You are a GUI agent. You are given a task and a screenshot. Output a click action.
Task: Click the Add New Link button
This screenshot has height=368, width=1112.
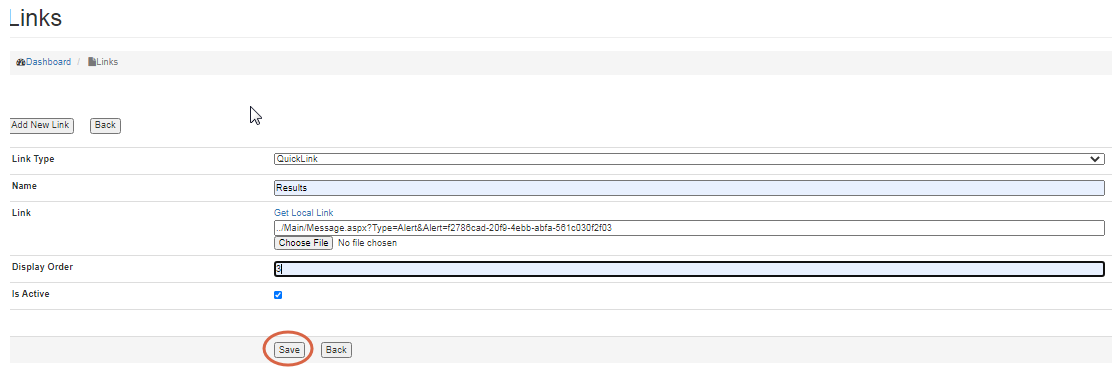click(x=41, y=126)
